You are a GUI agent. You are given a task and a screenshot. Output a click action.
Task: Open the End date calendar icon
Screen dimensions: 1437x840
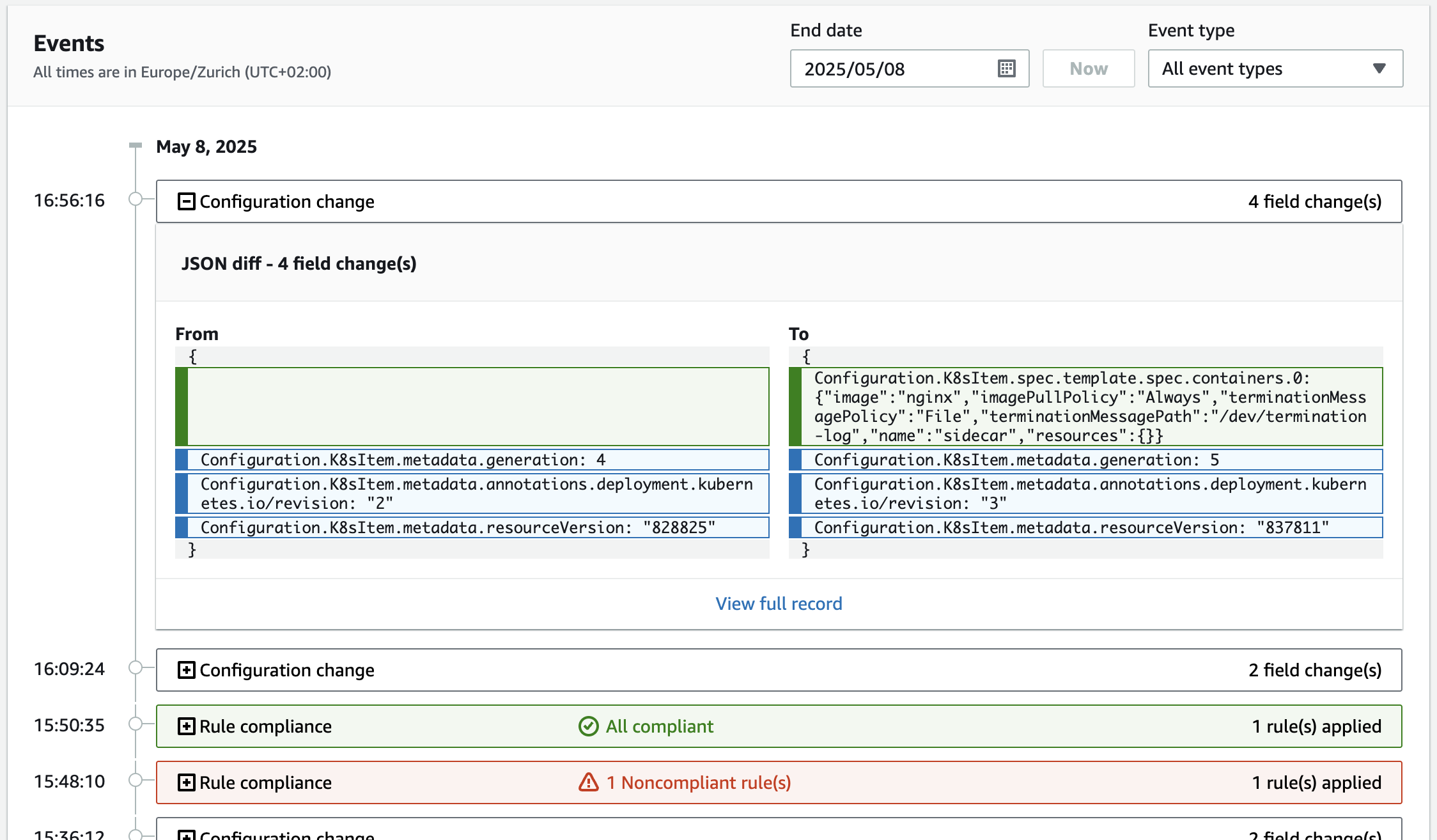[1006, 68]
